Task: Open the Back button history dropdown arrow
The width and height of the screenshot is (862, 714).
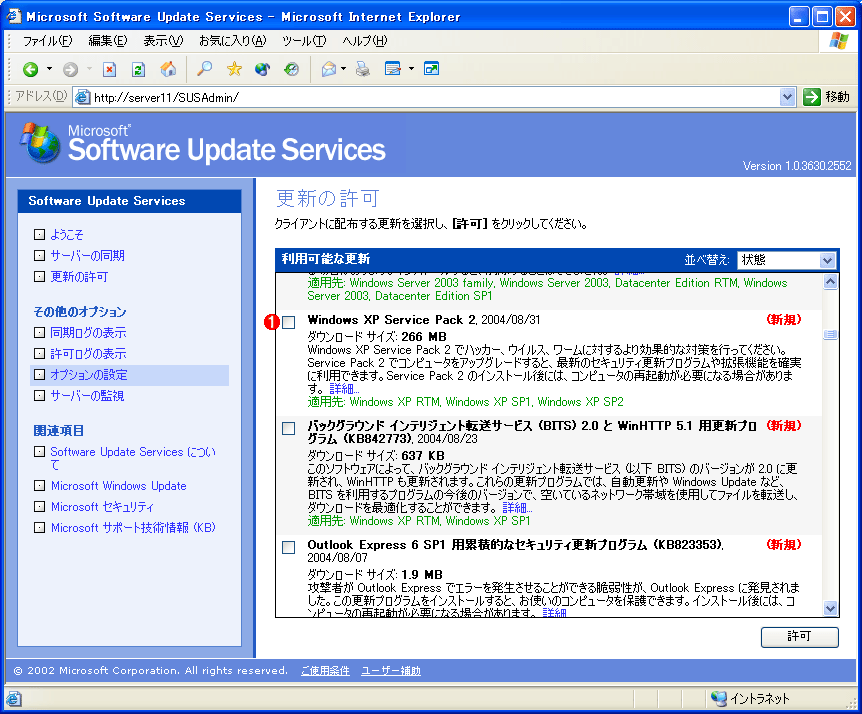Action: (x=49, y=69)
